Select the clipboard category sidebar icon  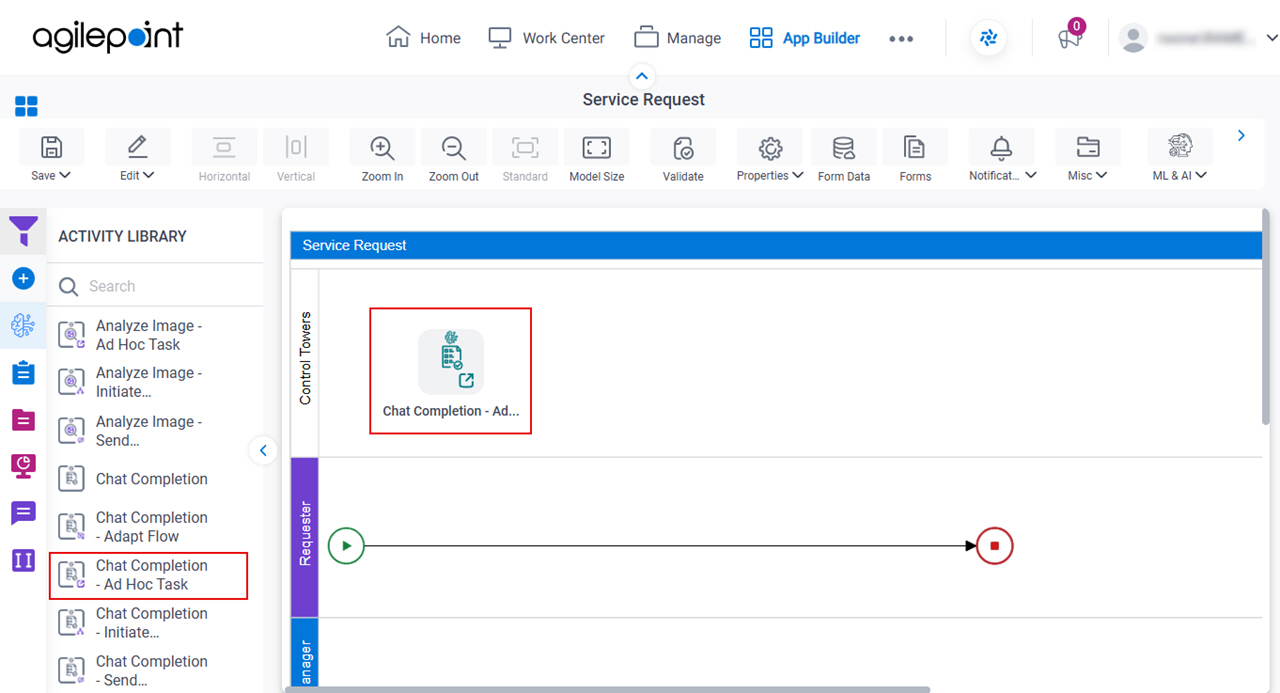(x=23, y=373)
